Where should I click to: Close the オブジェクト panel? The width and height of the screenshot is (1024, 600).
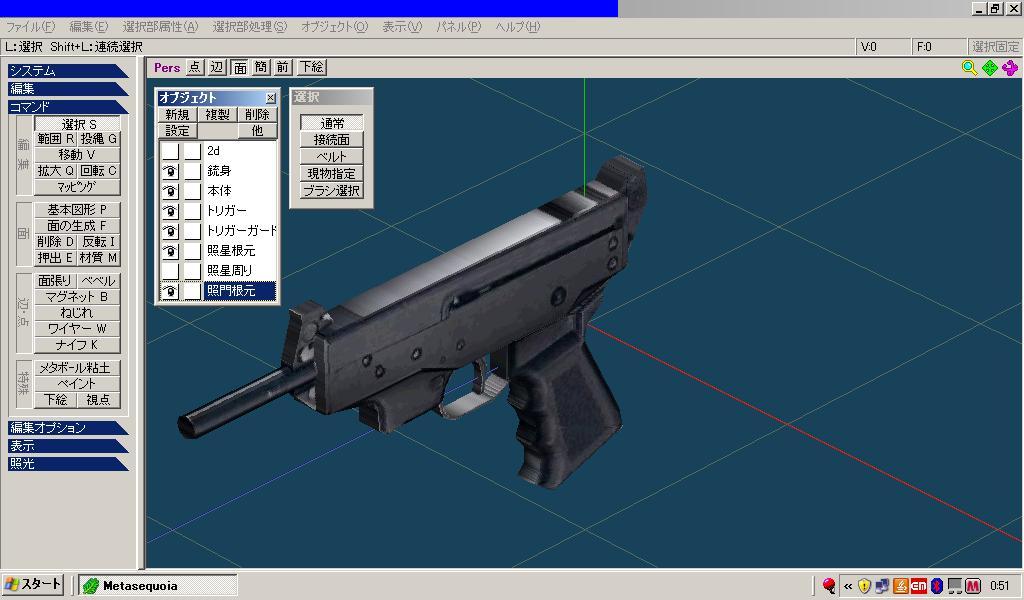coord(270,98)
